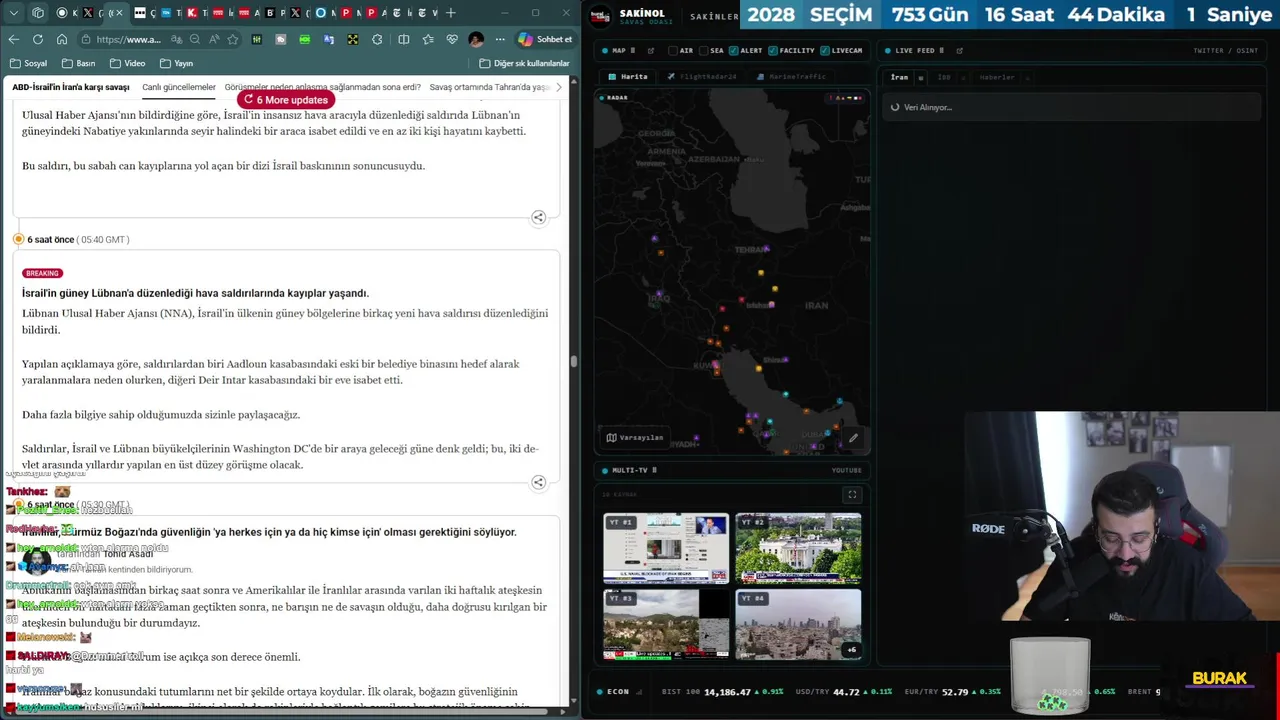Image resolution: width=1280 pixels, height=720 pixels.
Task: Expand Multi-TV to fullscreen icon
Action: coord(852,494)
